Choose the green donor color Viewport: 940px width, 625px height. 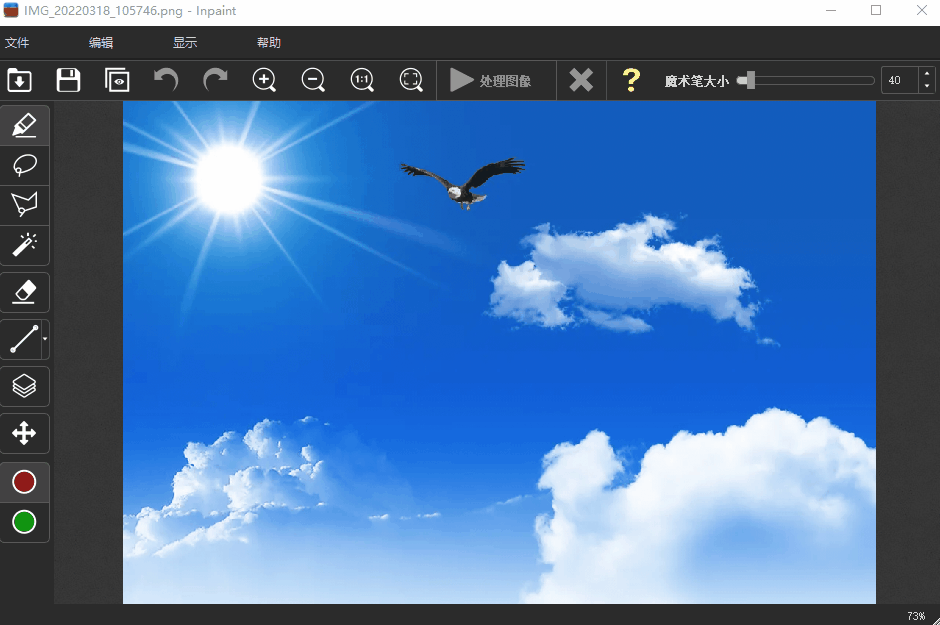pyautogui.click(x=24, y=521)
